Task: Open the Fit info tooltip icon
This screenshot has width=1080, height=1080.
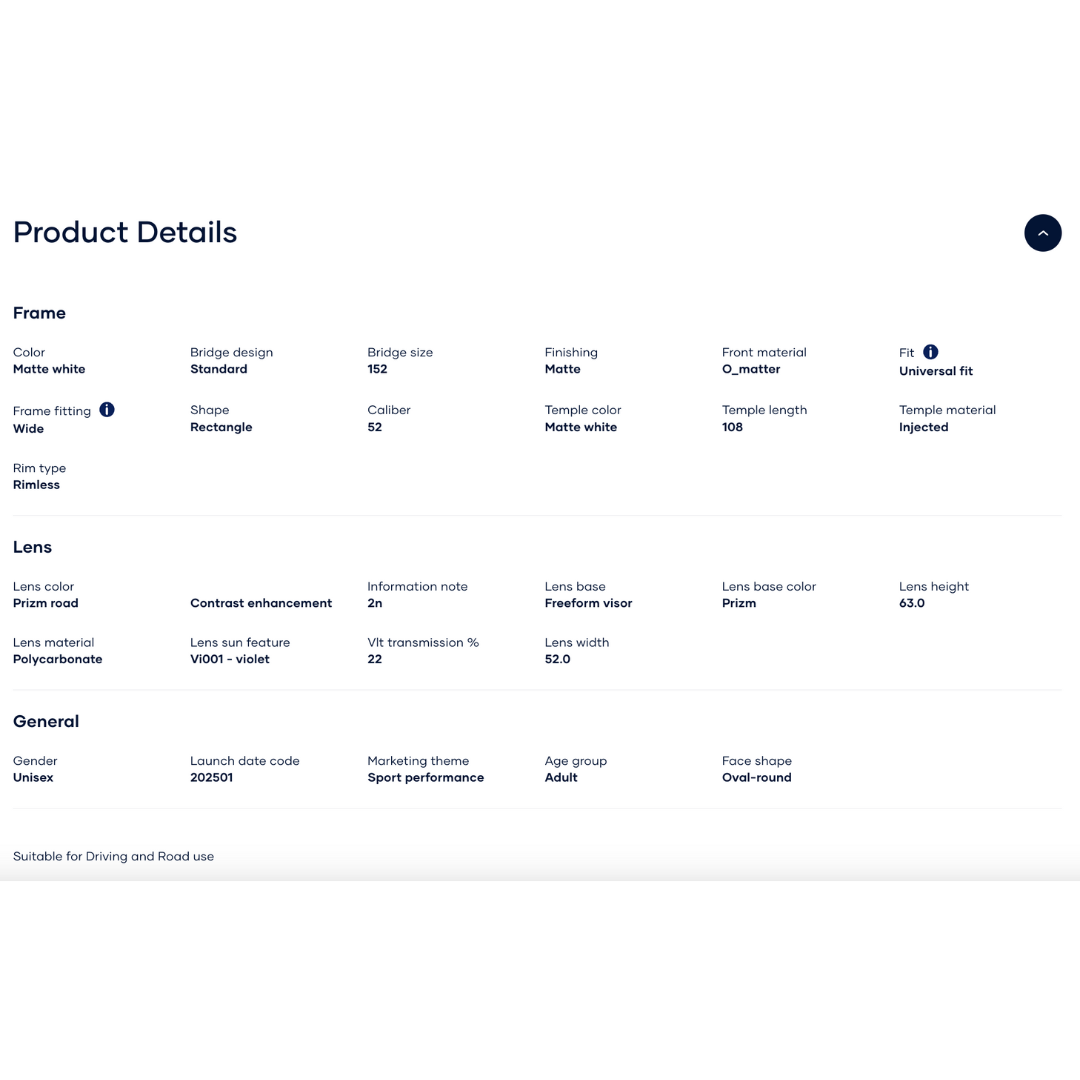Action: coord(930,352)
